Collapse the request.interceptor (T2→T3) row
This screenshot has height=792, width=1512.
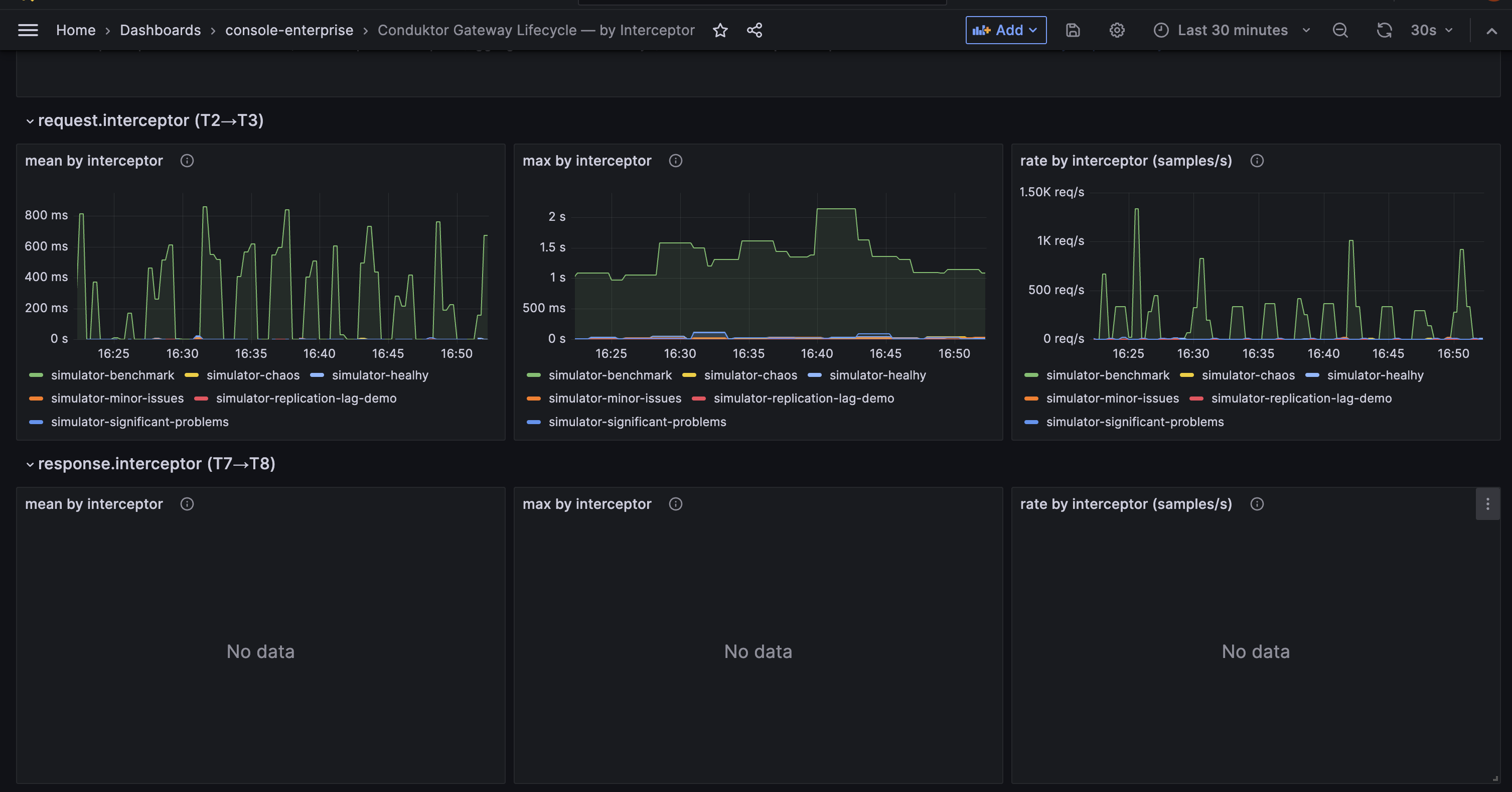pyautogui.click(x=145, y=120)
